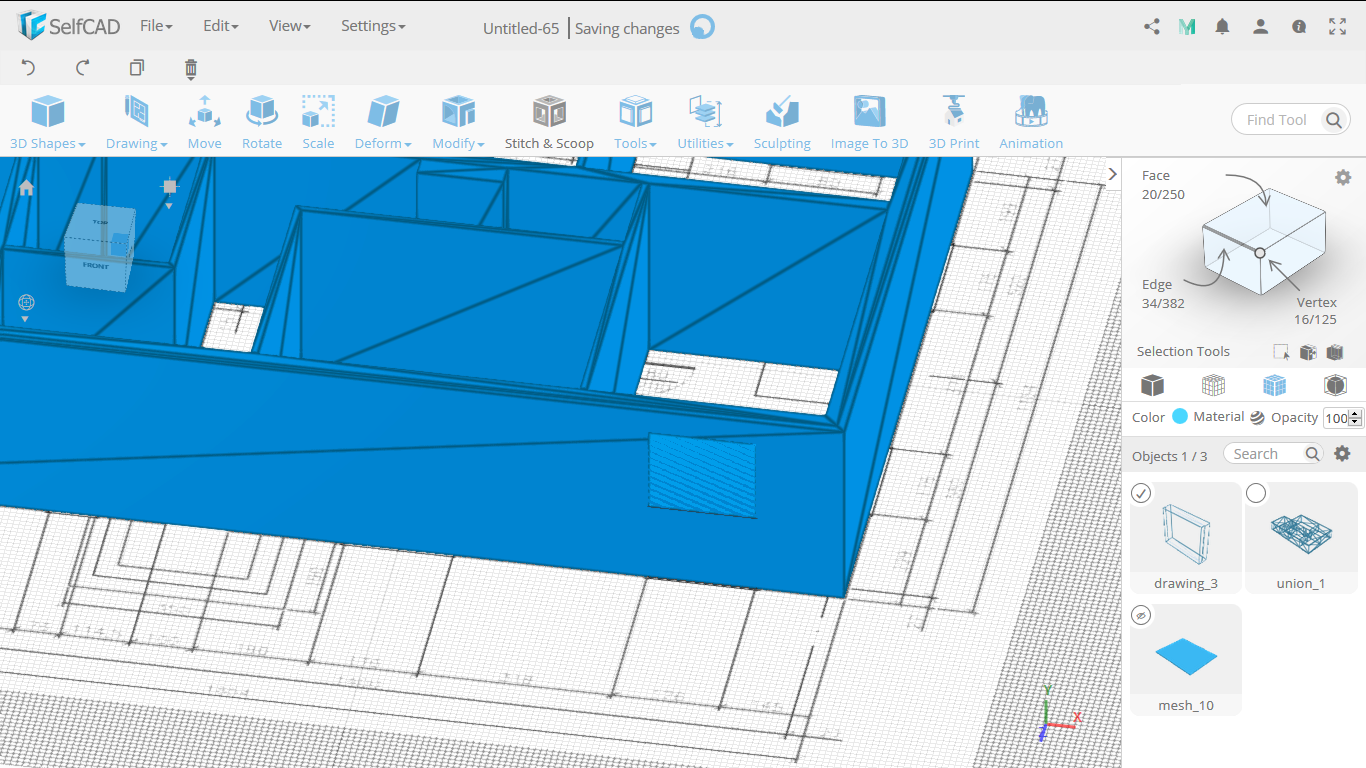This screenshot has width=1366, height=768.
Task: Toggle fullscreen mode icon
Action: point(1337,27)
